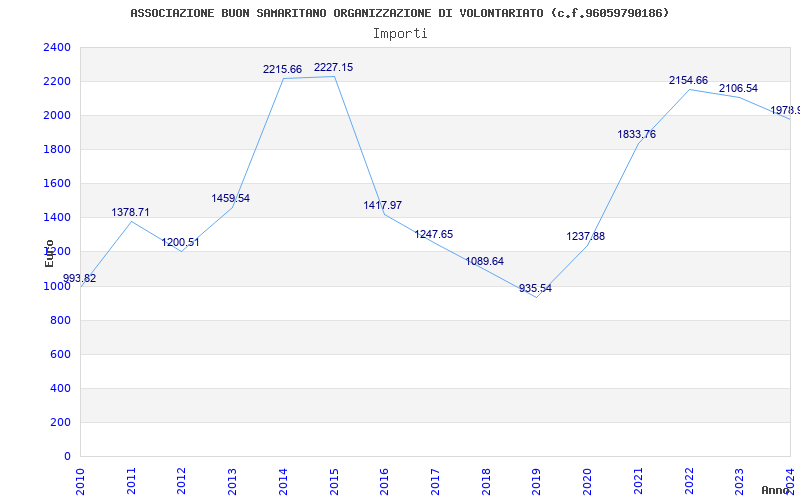
Task: Click x-axis year 2015
Action: [x=334, y=481]
